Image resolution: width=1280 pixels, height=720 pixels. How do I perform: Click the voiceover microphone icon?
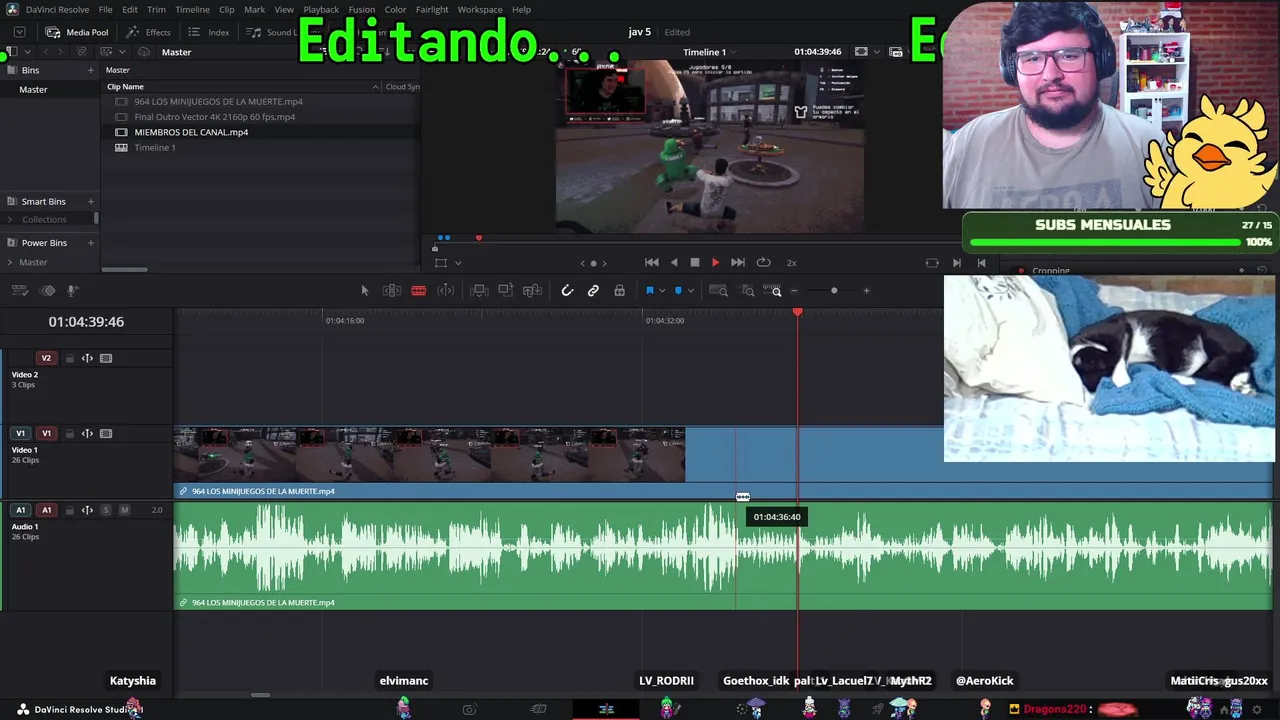coord(72,291)
